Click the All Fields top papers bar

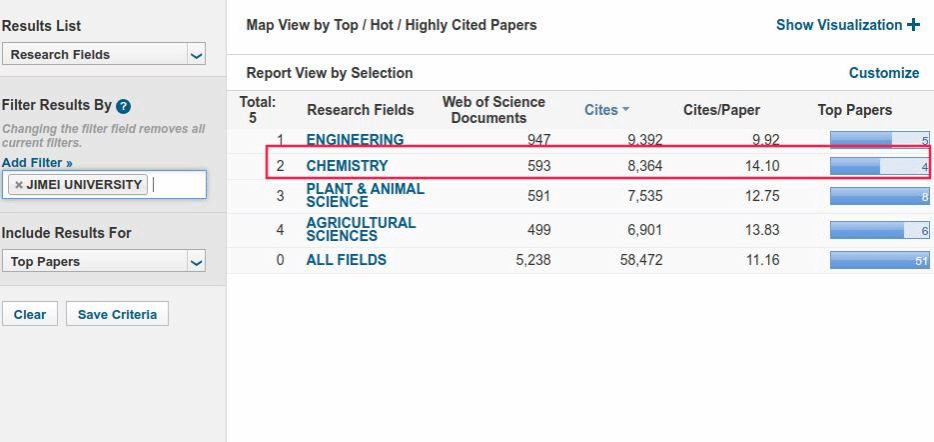(x=879, y=260)
